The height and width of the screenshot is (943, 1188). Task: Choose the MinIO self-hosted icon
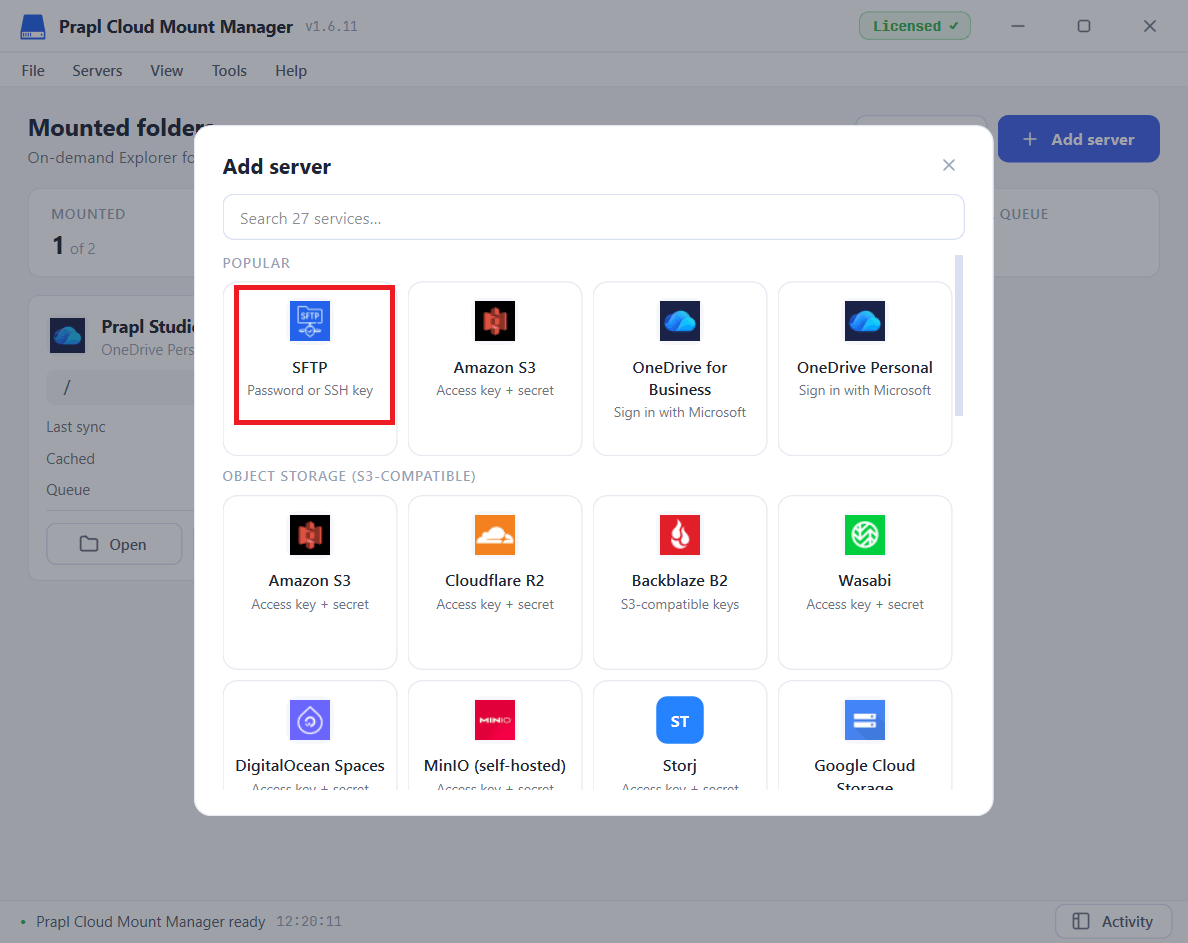click(495, 720)
